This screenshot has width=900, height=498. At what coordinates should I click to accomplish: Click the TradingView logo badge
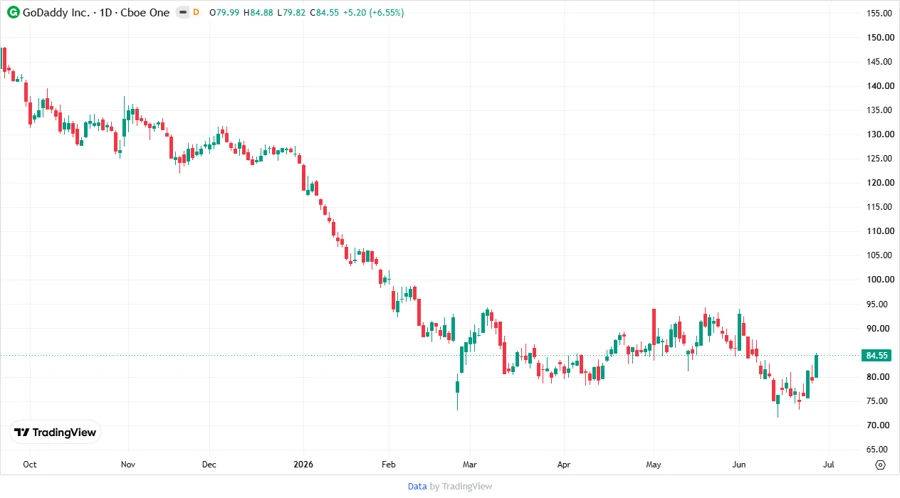coord(55,432)
